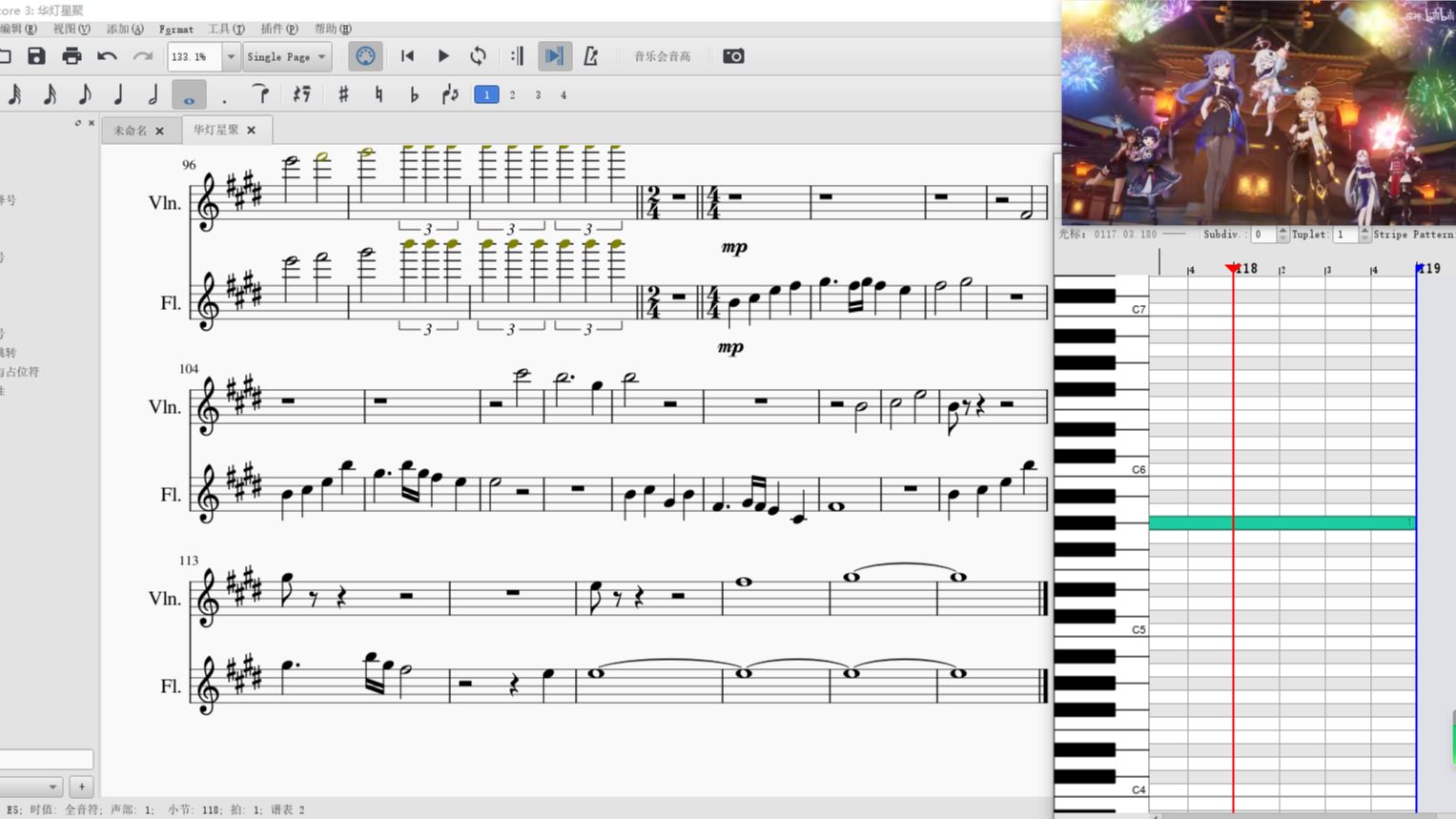Apply natural accidental
Image resolution: width=1456 pixels, height=819 pixels.
coord(379,94)
